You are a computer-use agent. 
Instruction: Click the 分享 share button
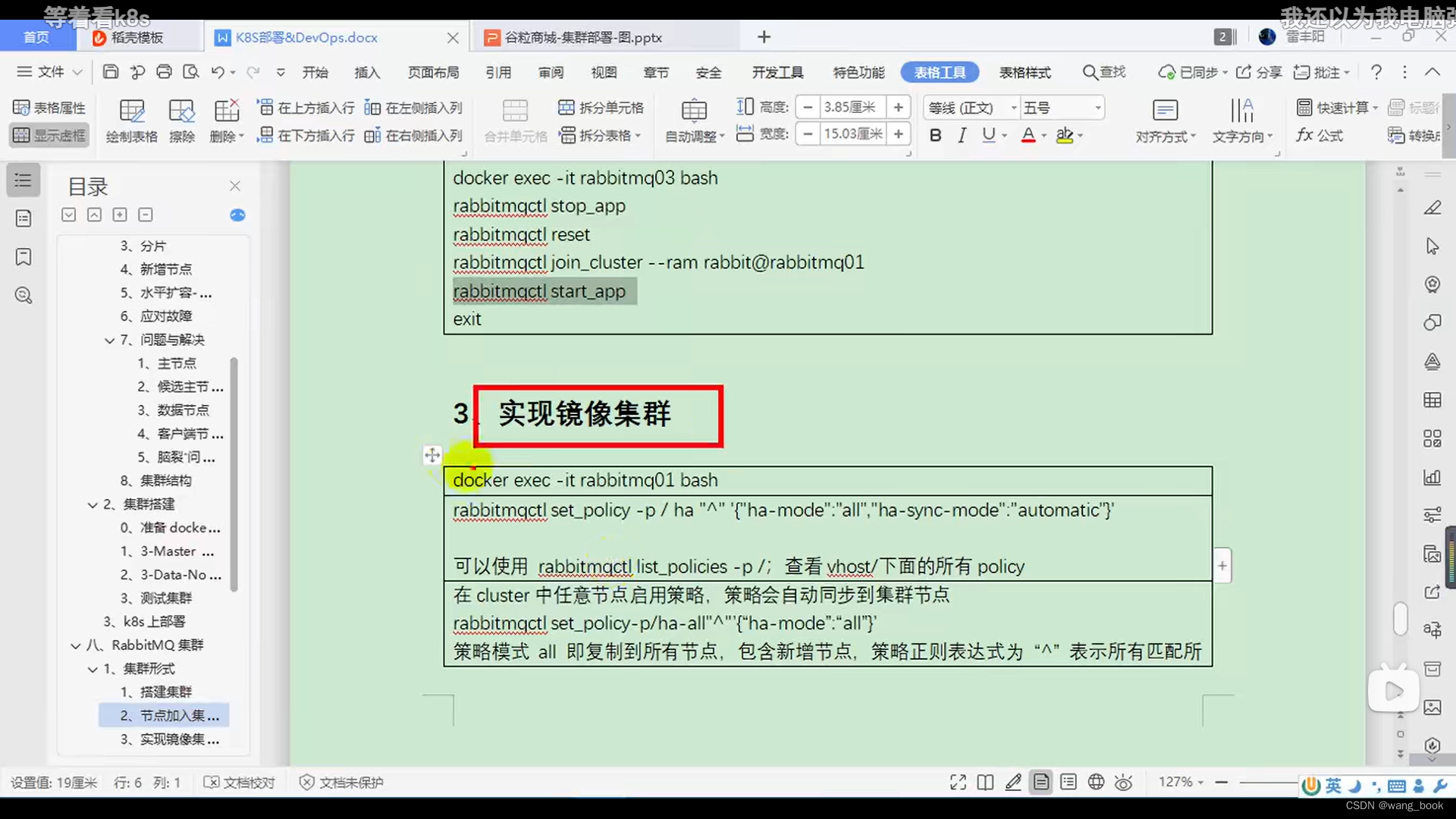[x=1259, y=72]
